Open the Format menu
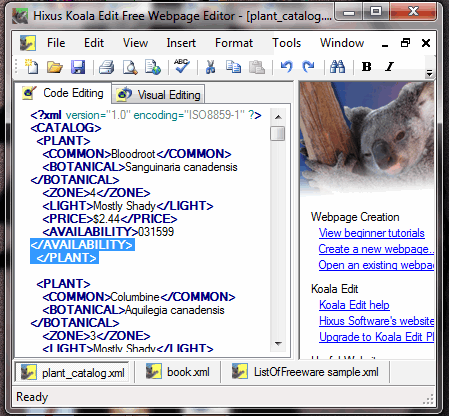This screenshot has height=416, width=449. point(234,43)
